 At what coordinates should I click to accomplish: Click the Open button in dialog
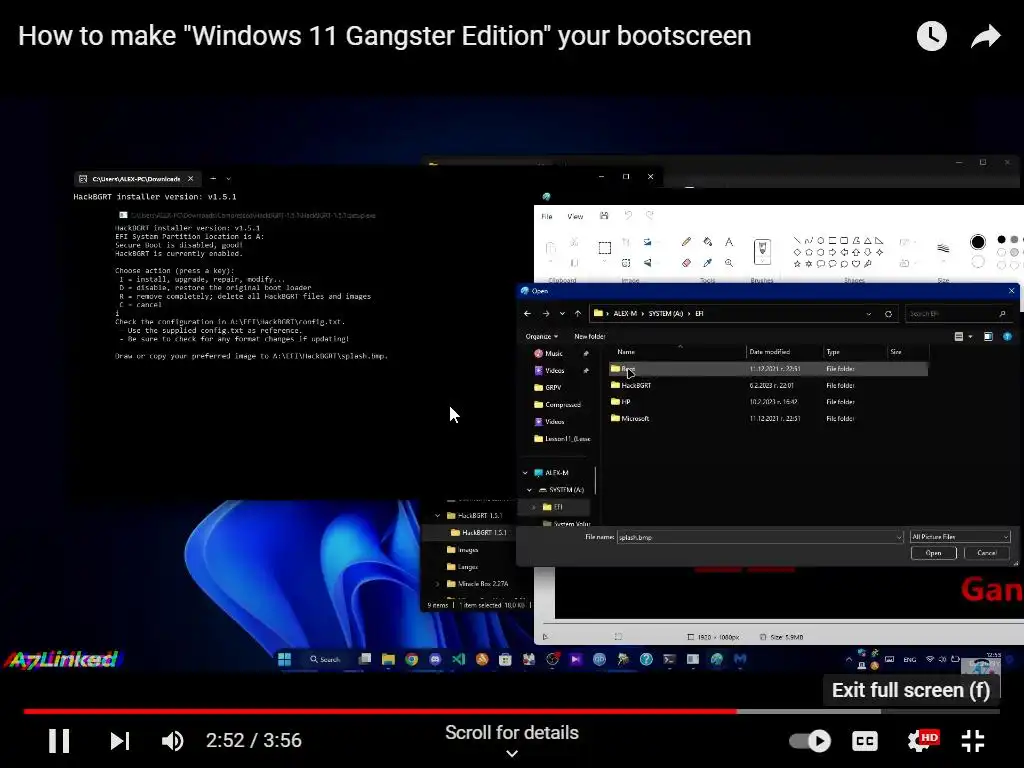pos(933,553)
